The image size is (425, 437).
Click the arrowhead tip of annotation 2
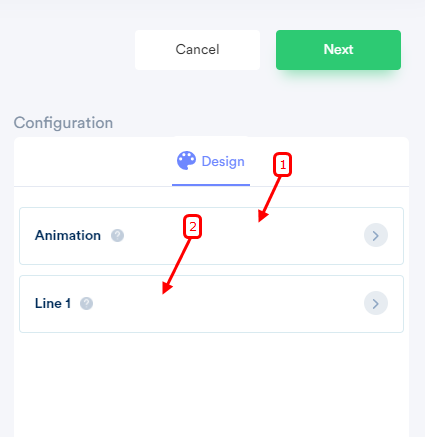tap(163, 293)
